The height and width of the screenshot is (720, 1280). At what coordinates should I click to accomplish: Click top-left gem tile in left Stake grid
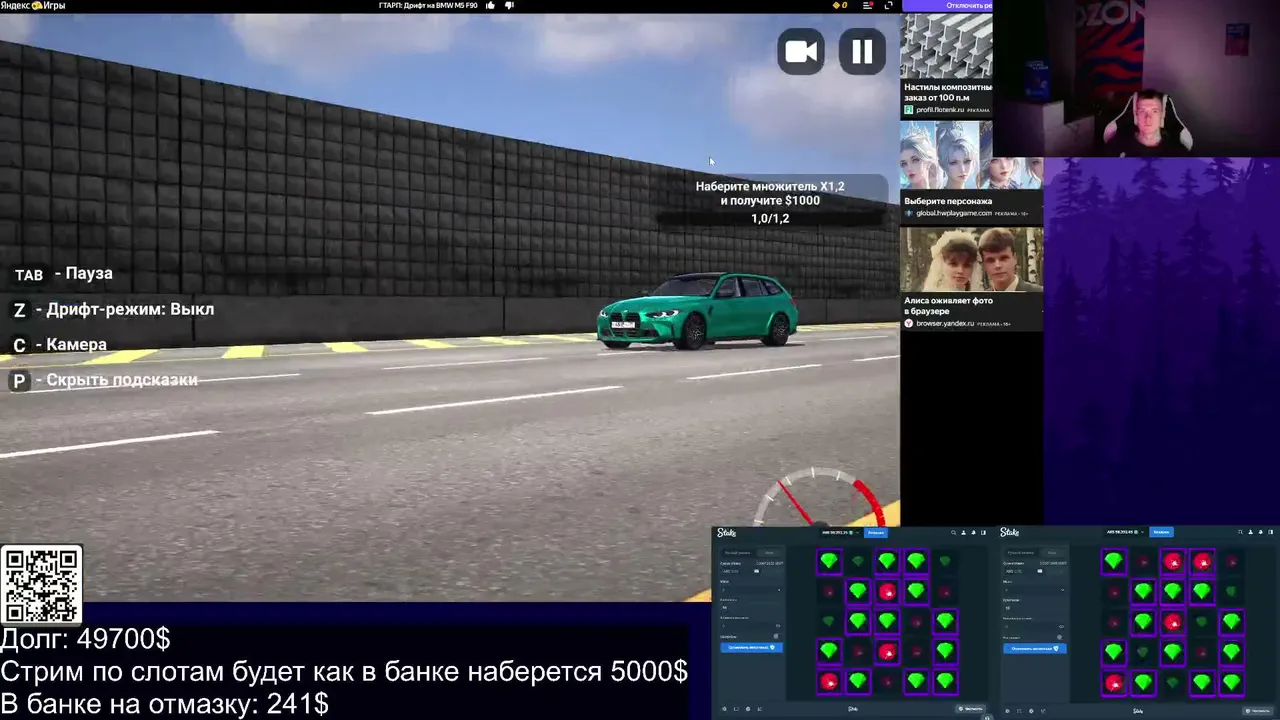[829, 562]
